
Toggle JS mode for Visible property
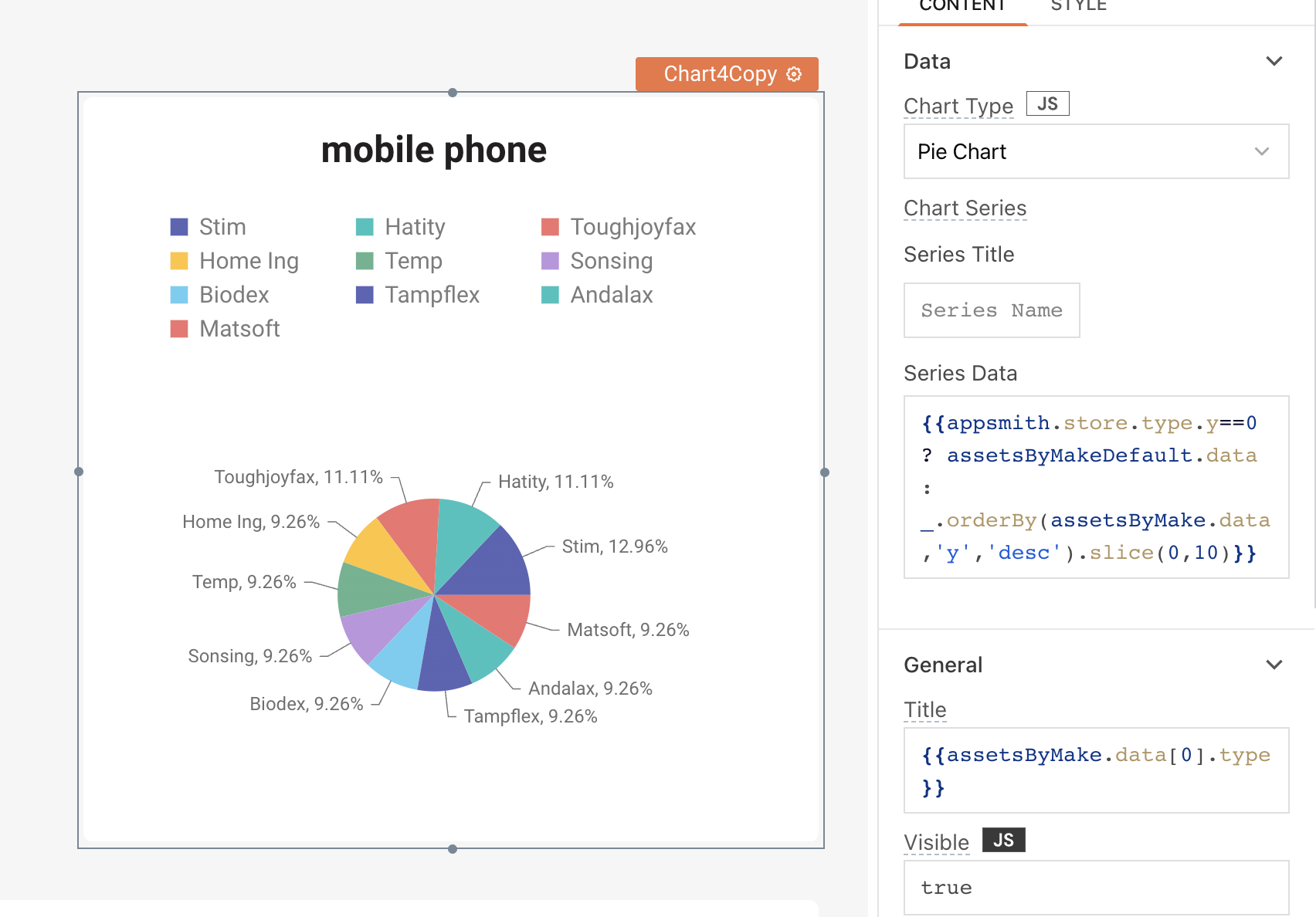click(1003, 840)
